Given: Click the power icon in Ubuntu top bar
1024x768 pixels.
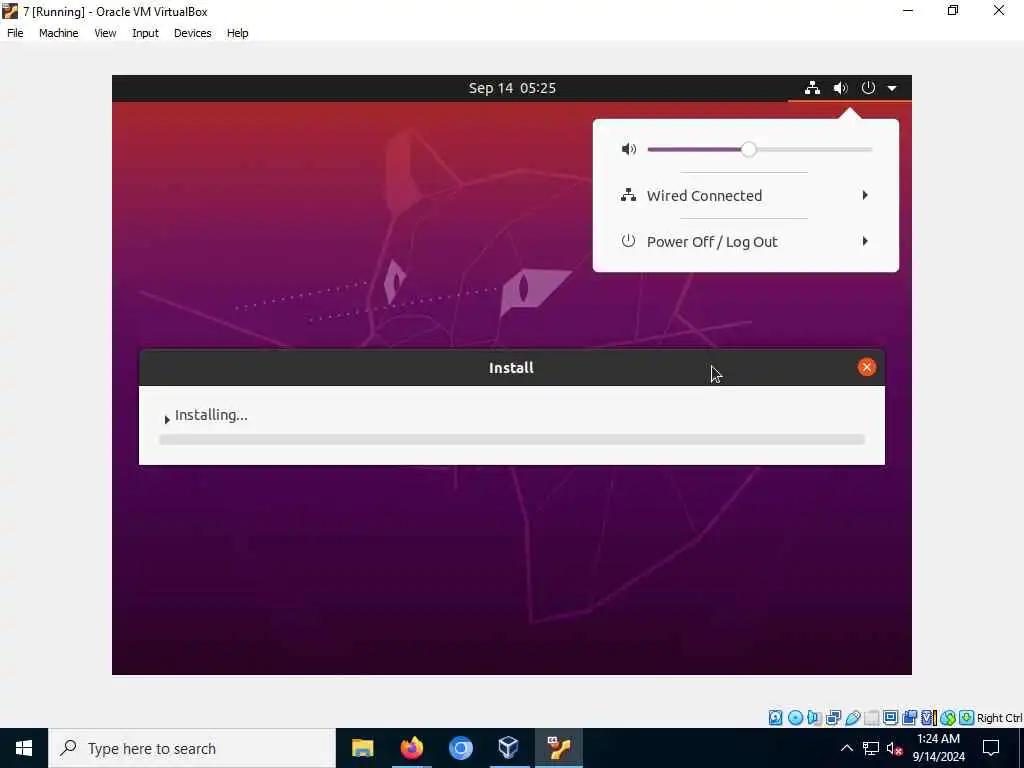Looking at the screenshot, I should (868, 88).
